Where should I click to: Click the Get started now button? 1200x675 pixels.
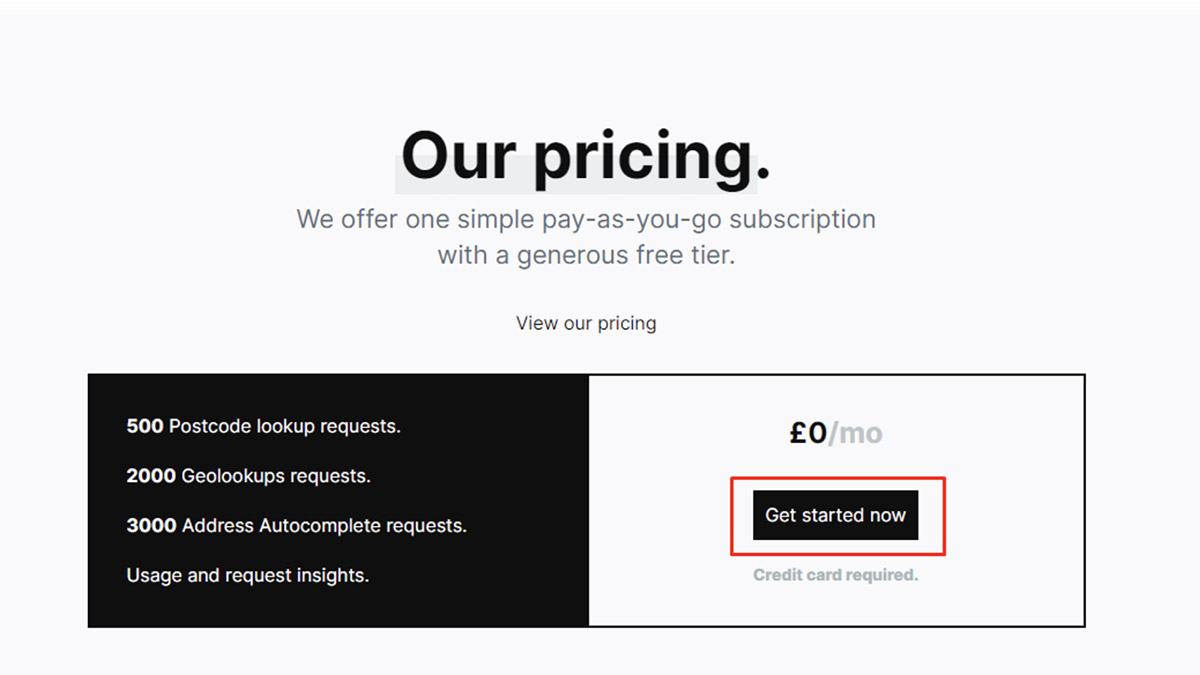(x=835, y=516)
